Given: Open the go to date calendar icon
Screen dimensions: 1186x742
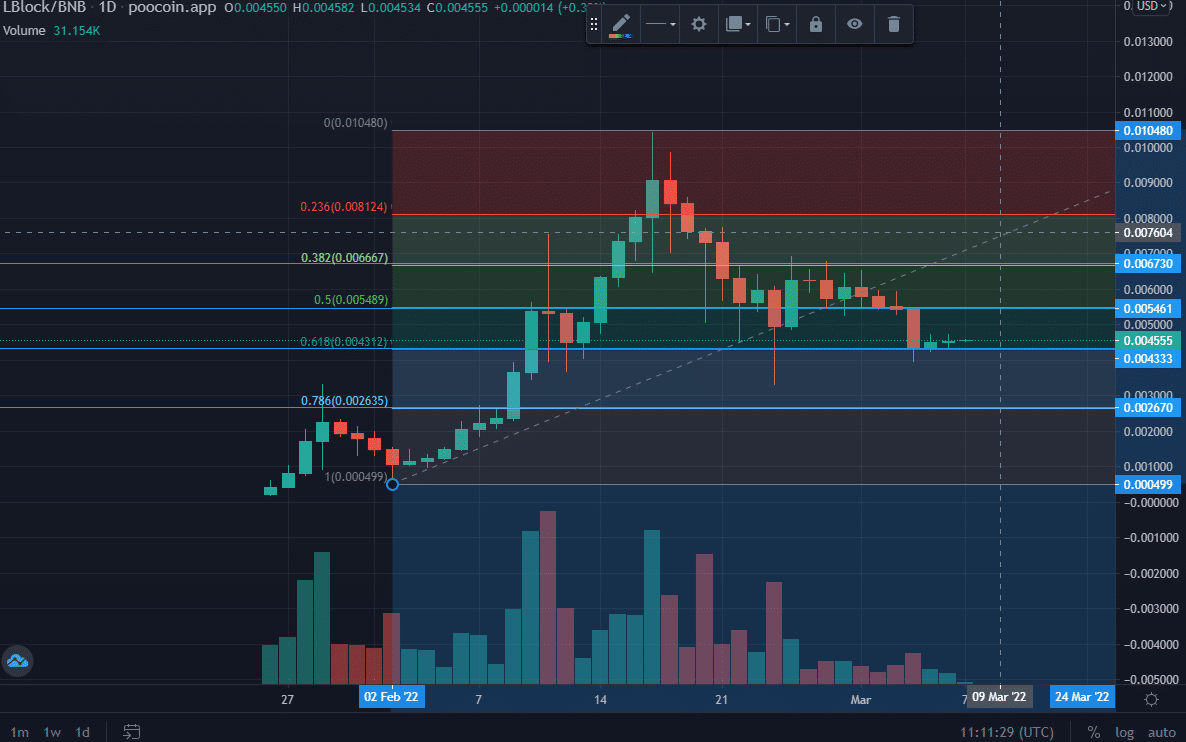Looking at the screenshot, I should pos(132,731).
